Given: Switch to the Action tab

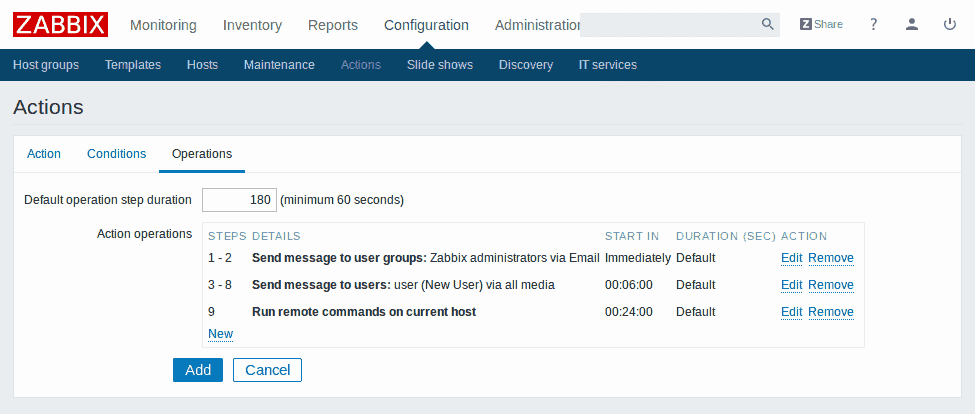Looking at the screenshot, I should click(x=44, y=154).
